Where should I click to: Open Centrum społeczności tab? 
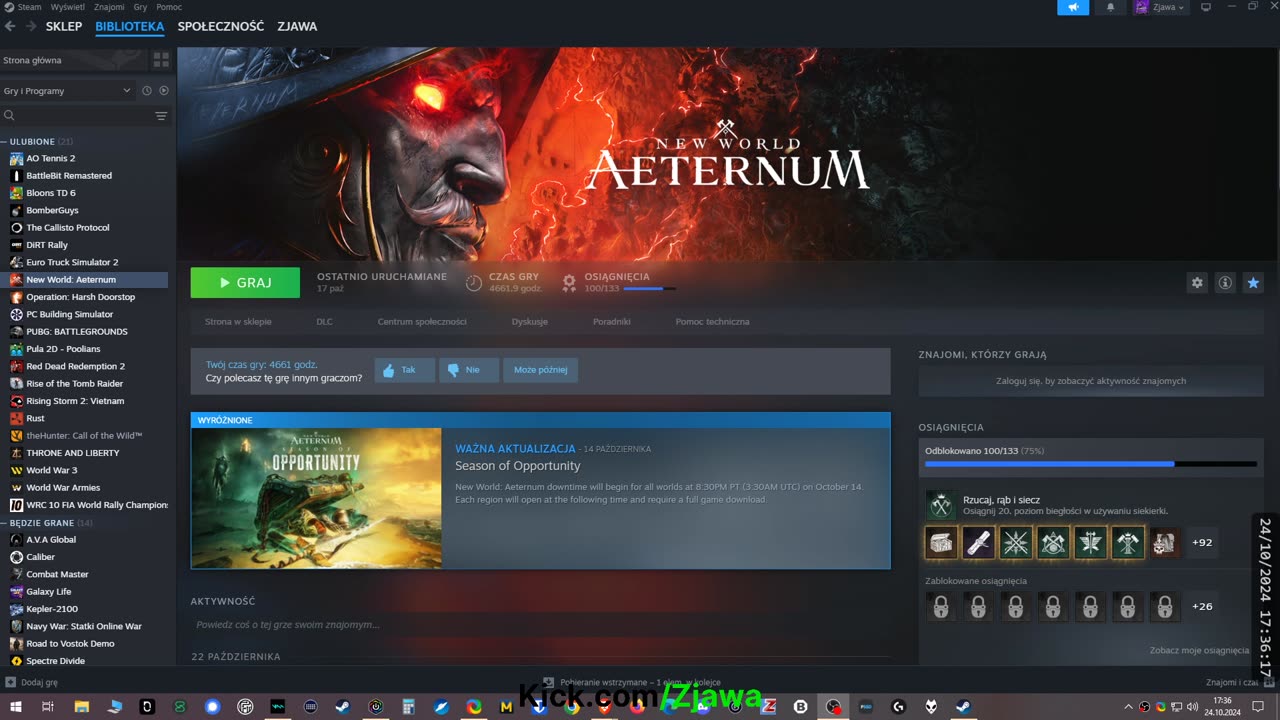coord(422,322)
